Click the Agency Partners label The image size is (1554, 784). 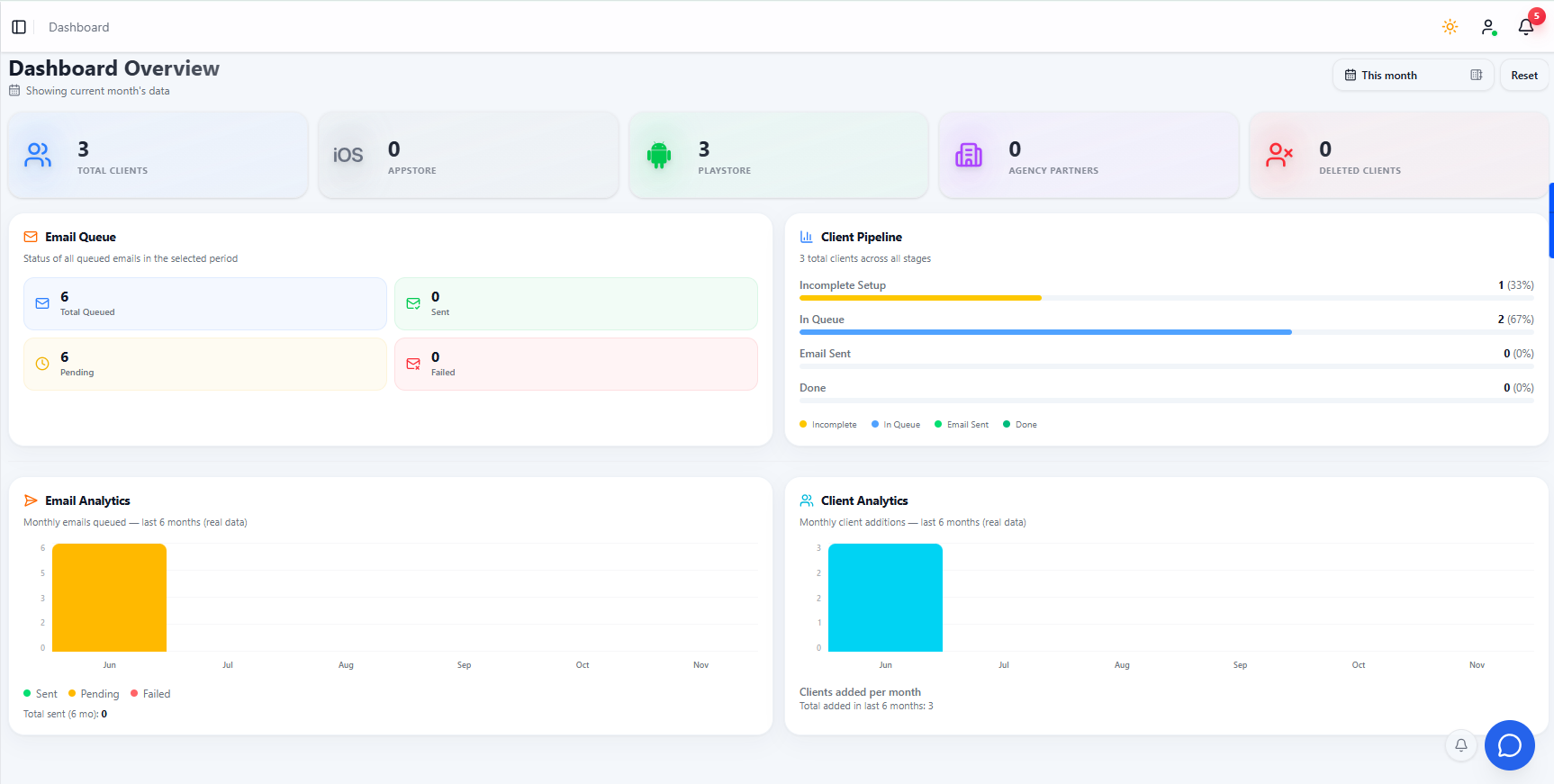click(x=1053, y=171)
